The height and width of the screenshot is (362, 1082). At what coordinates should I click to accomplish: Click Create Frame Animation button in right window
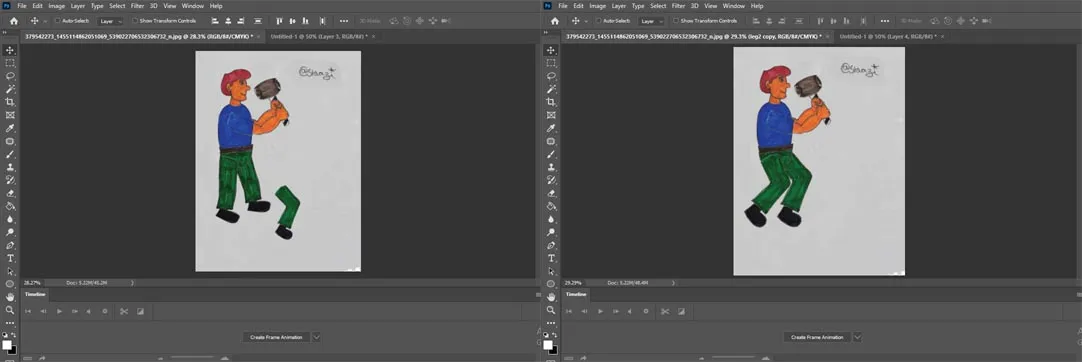point(817,337)
